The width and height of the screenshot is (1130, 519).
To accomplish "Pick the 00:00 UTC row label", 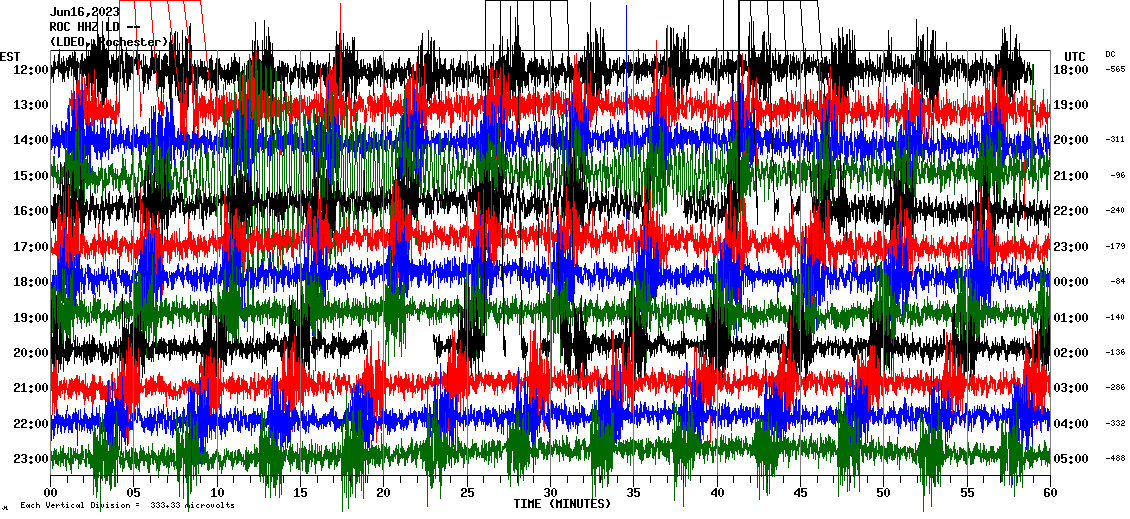I will click(x=1071, y=282).
